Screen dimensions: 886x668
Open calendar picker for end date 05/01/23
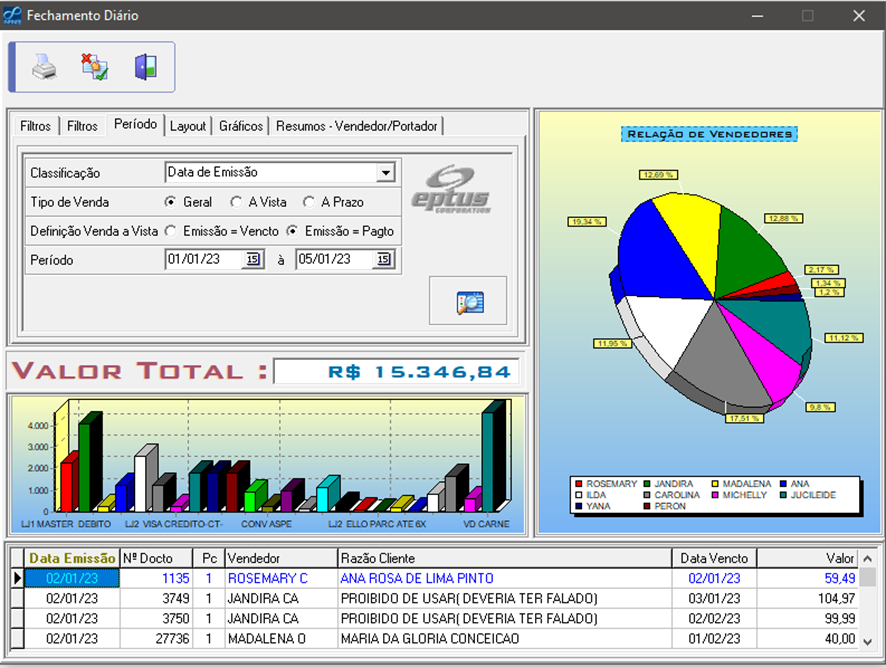384,260
